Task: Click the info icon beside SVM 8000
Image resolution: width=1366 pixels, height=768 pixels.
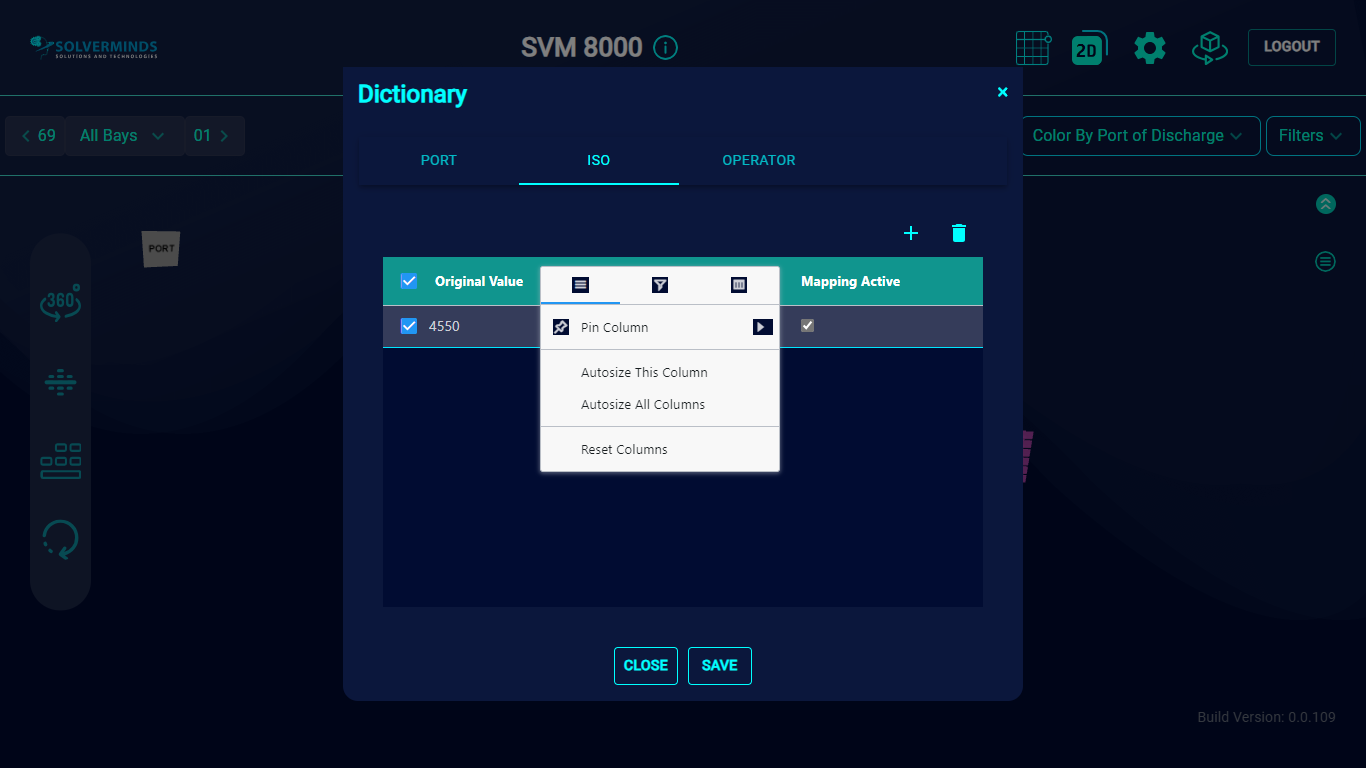Action: [x=665, y=47]
